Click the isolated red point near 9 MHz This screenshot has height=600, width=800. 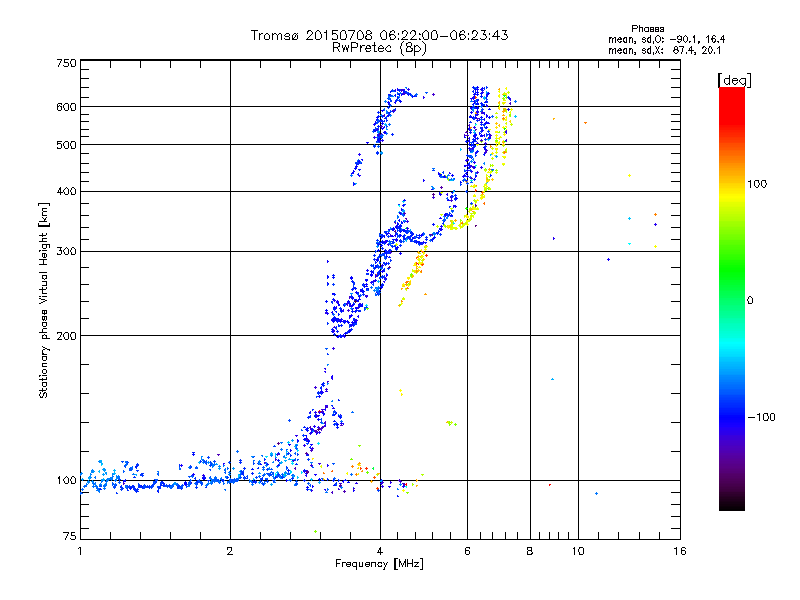tap(549, 485)
